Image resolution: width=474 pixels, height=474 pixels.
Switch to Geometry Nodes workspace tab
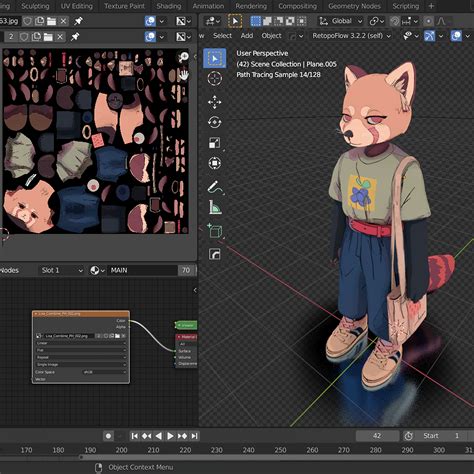(x=354, y=6)
